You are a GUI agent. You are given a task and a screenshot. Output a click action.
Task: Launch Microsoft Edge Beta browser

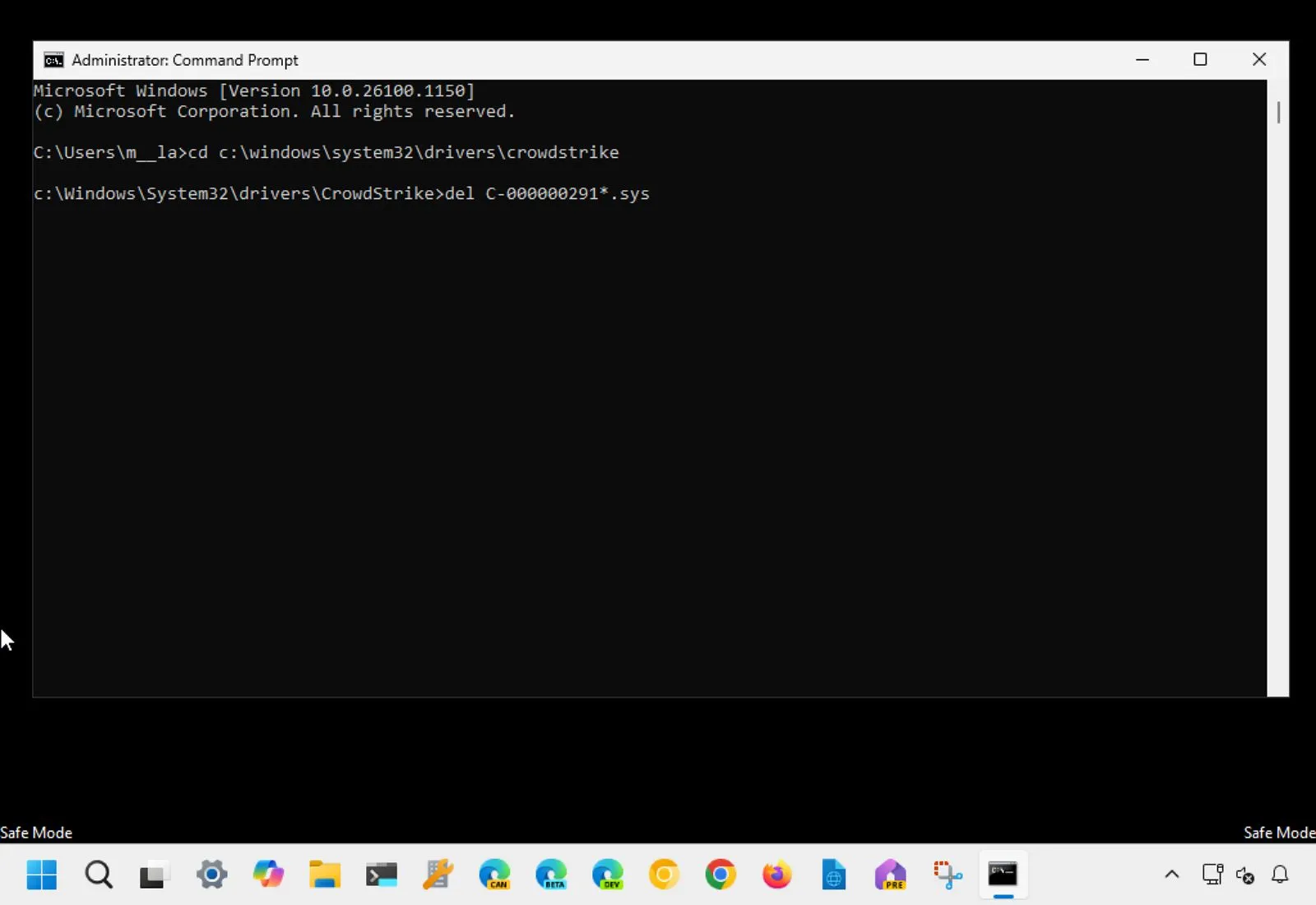[x=551, y=875]
